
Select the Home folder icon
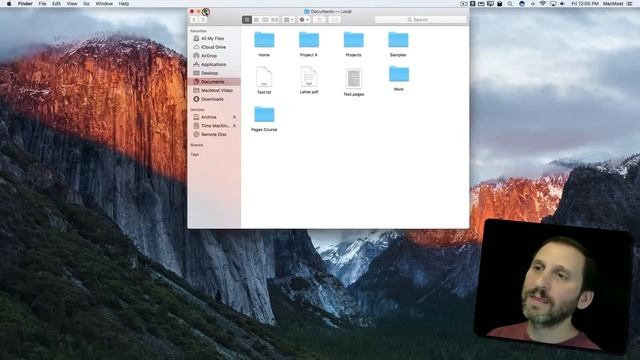[264, 40]
